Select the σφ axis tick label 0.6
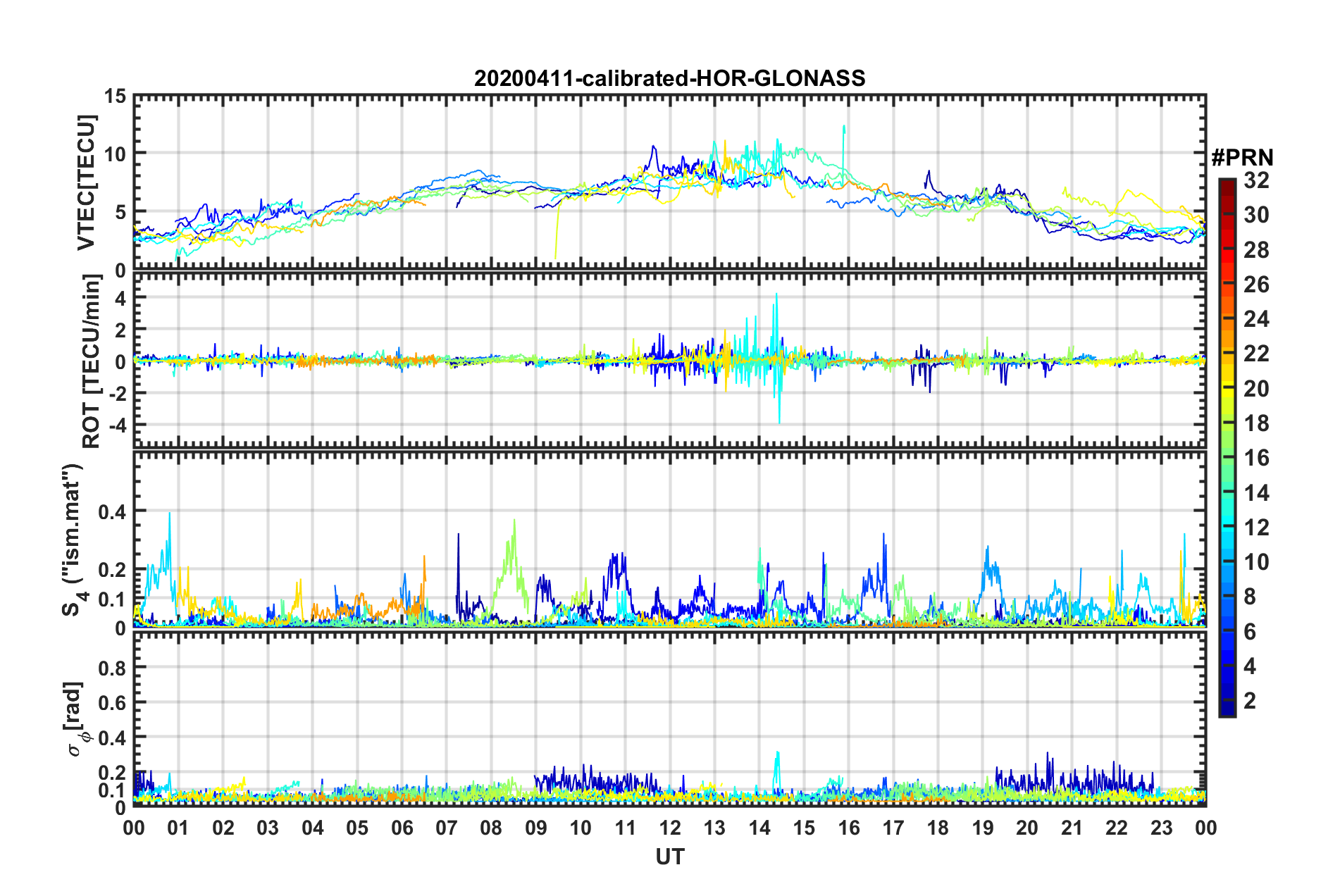This screenshot has height=896, width=1340. coord(112,702)
